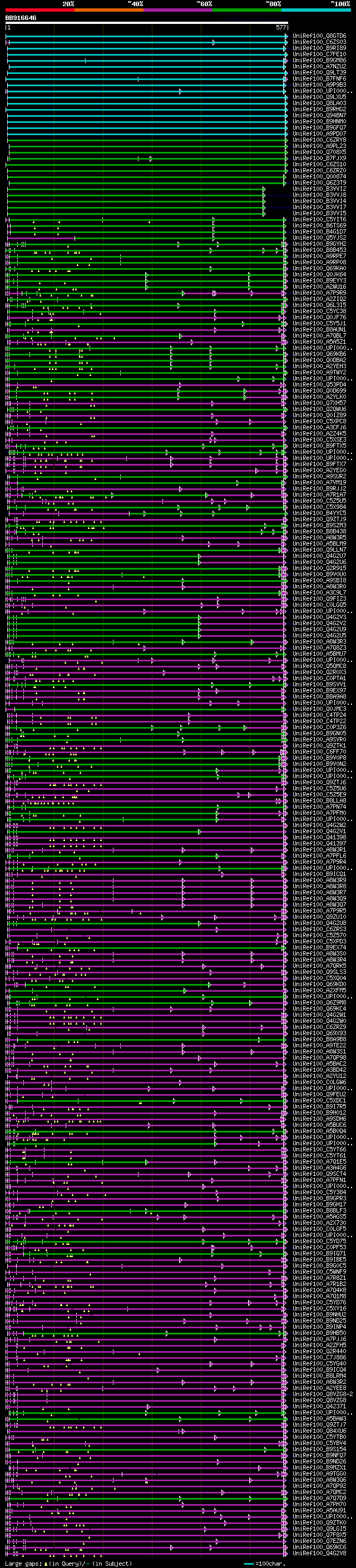
Task: Select the UniRef100_A9PD07 label
Action: (x=319, y=134)
